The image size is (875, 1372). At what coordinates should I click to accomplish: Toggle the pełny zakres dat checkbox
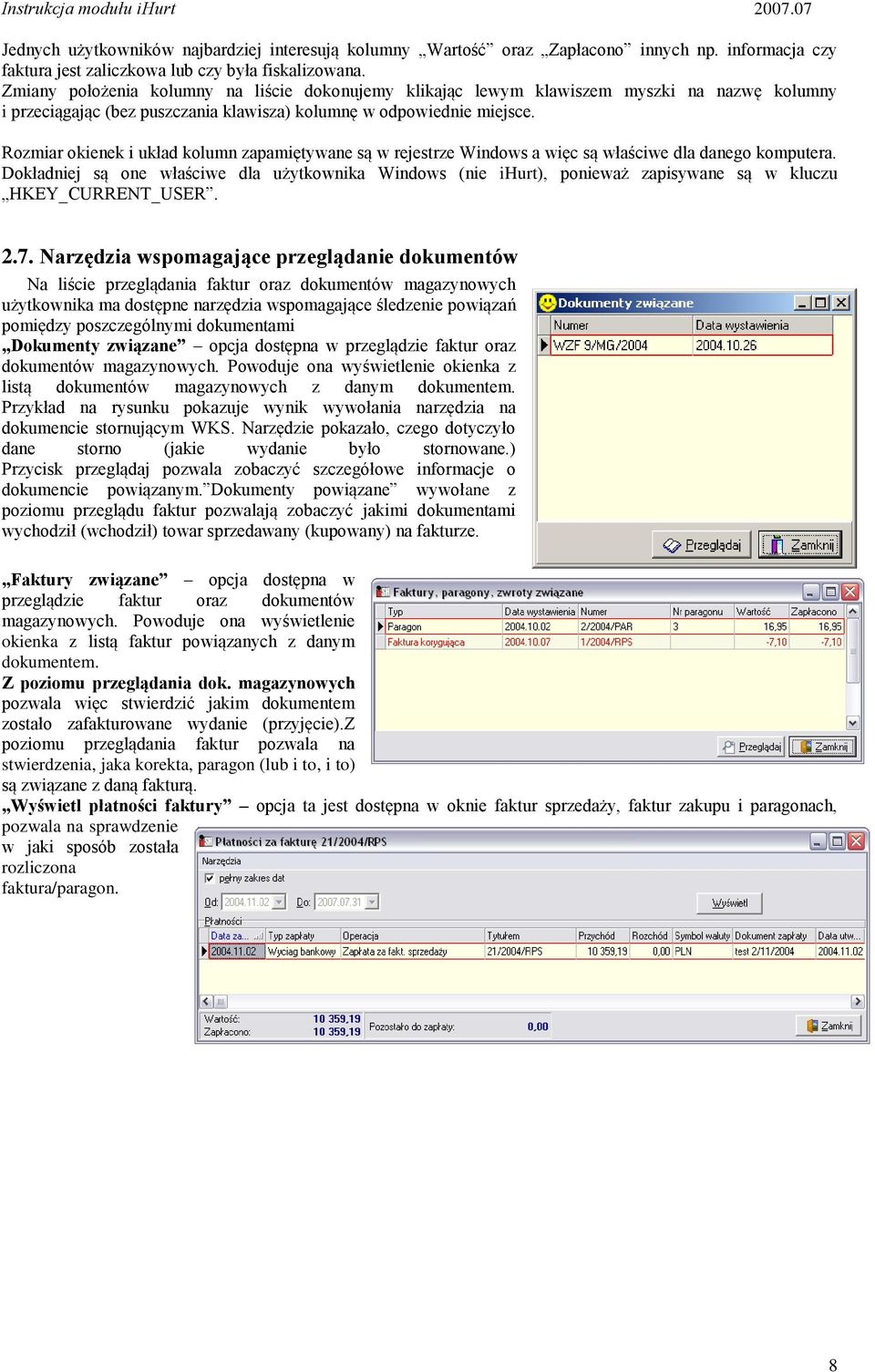[x=210, y=879]
